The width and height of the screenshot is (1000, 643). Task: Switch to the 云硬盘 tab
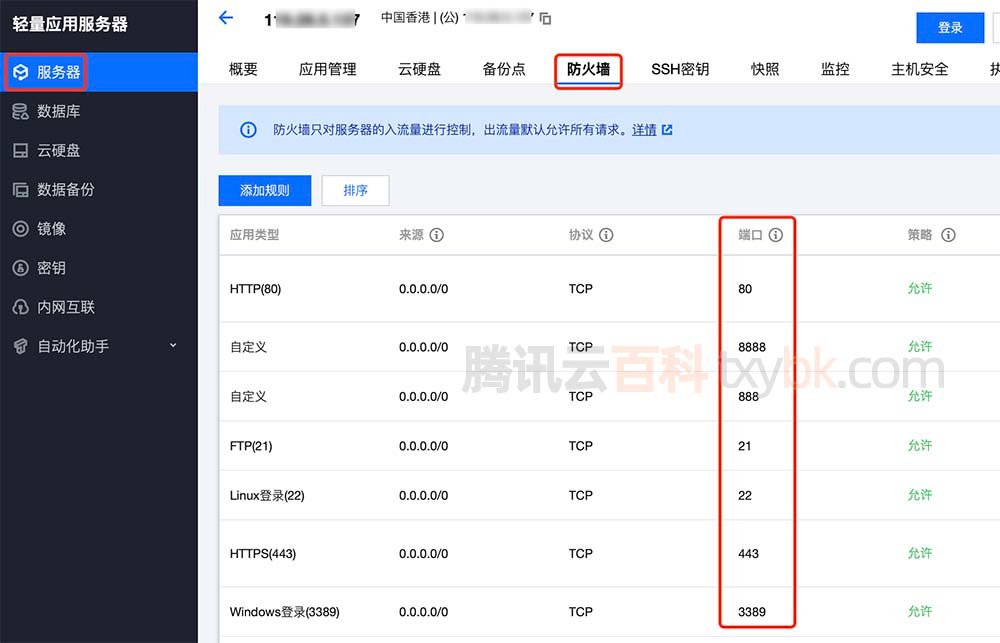420,69
